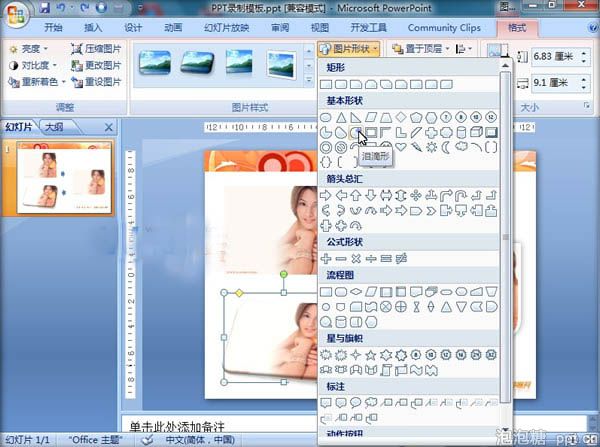Select slide 1 thumbnail in slides pane

(x=64, y=178)
